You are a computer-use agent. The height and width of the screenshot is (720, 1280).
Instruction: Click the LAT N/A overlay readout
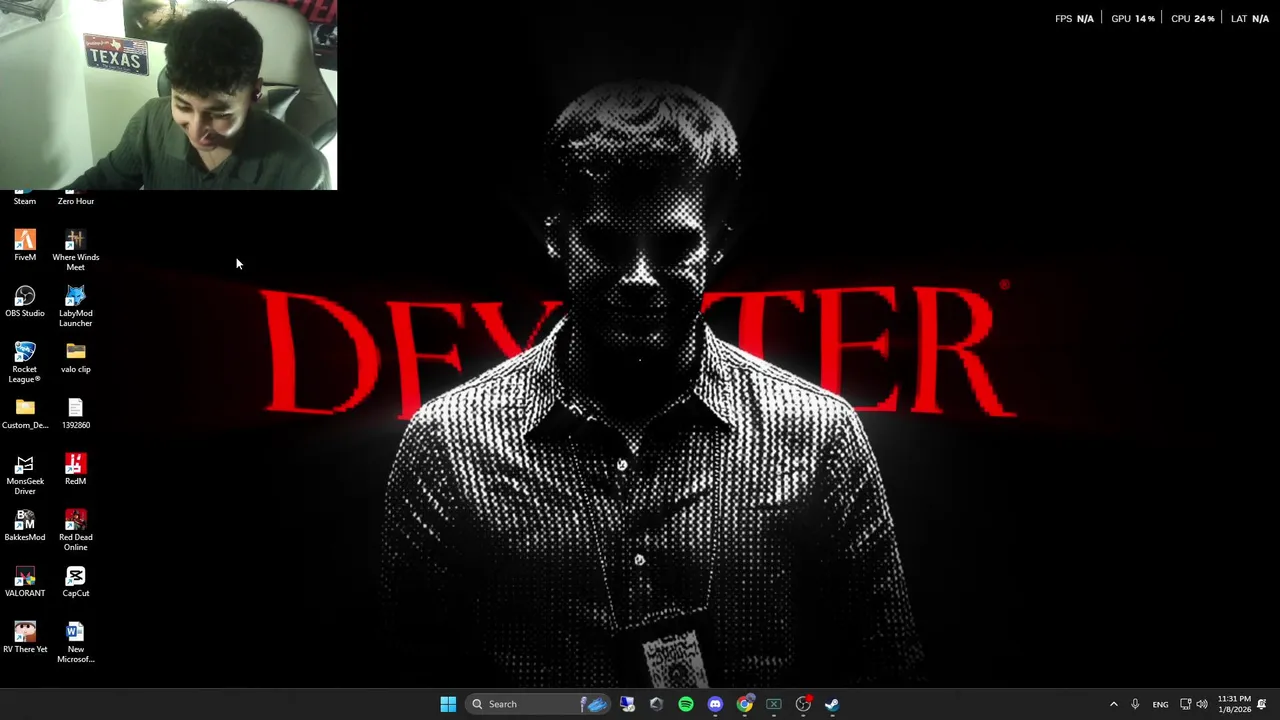[x=1250, y=19]
